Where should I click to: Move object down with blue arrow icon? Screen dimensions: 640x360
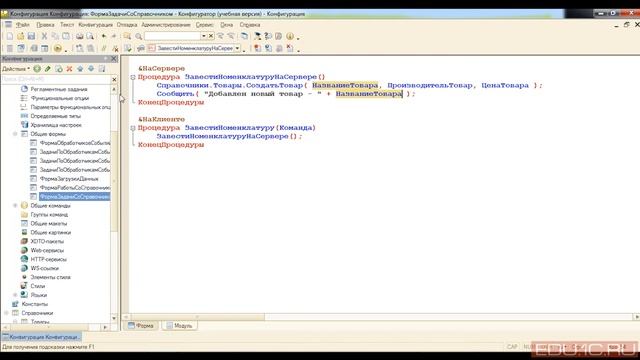click(x=91, y=69)
